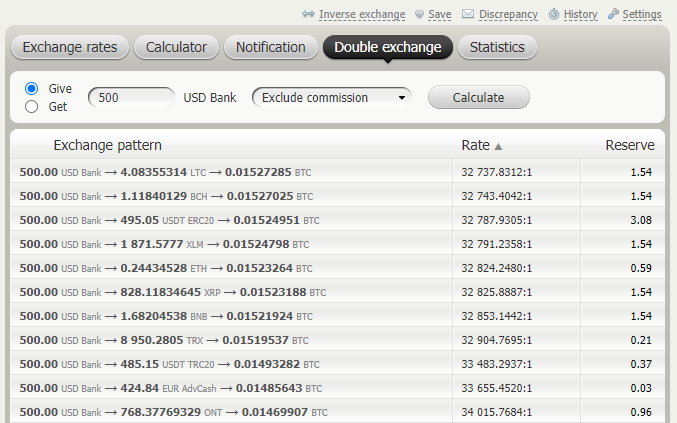
Task: Click the Calculate button
Action: tap(478, 98)
